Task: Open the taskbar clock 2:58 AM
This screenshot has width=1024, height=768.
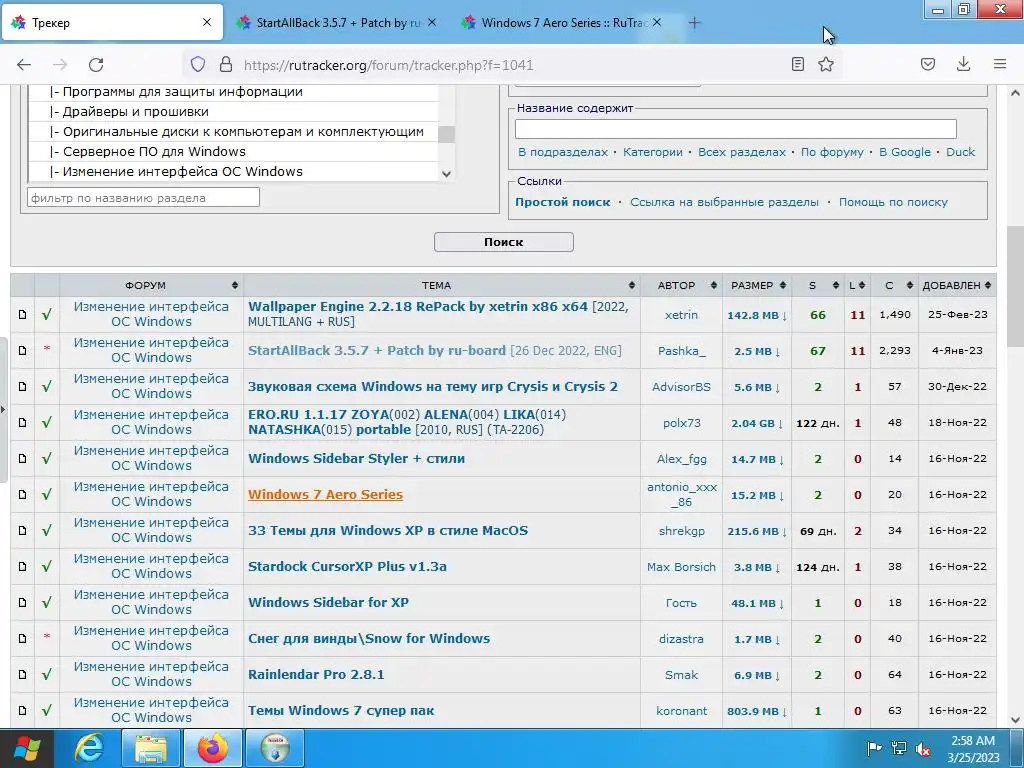Action: [x=972, y=748]
